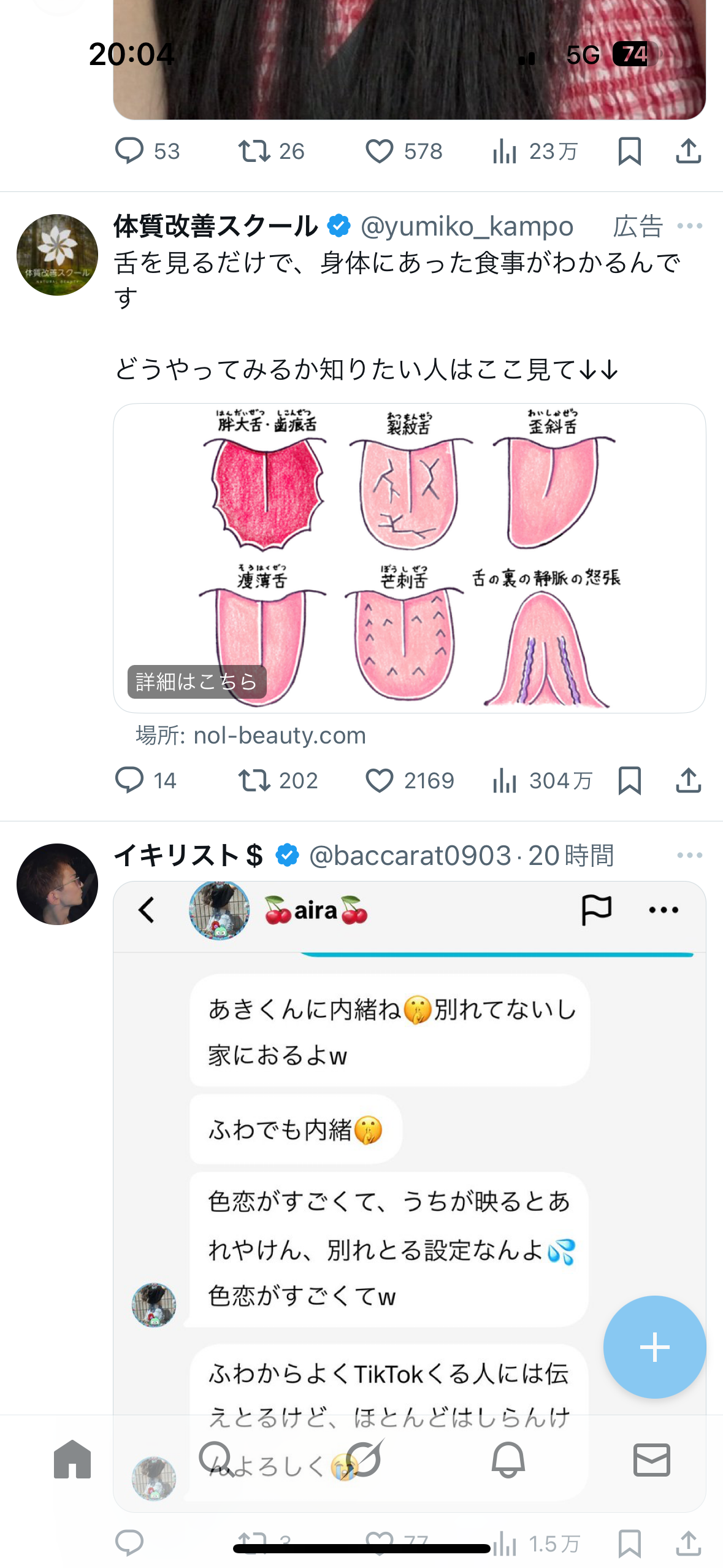Like the top post with 578 likes
The width and height of the screenshot is (723, 1568).
(380, 152)
